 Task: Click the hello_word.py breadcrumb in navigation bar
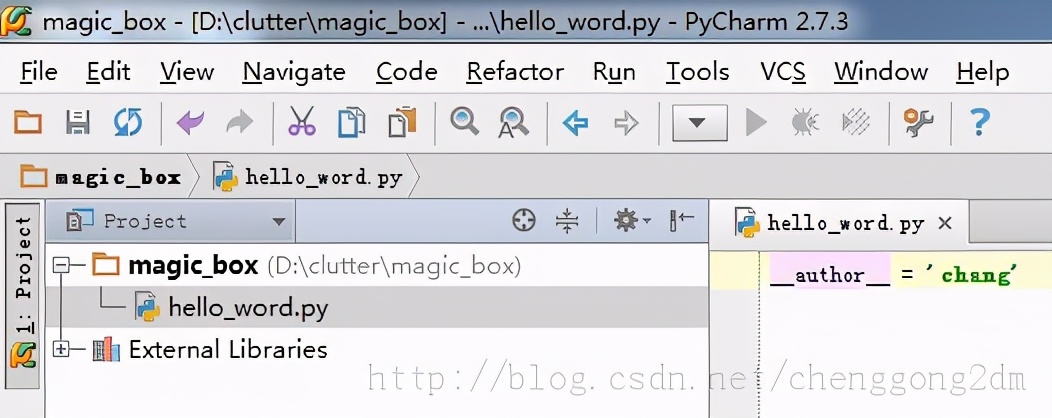[308, 177]
